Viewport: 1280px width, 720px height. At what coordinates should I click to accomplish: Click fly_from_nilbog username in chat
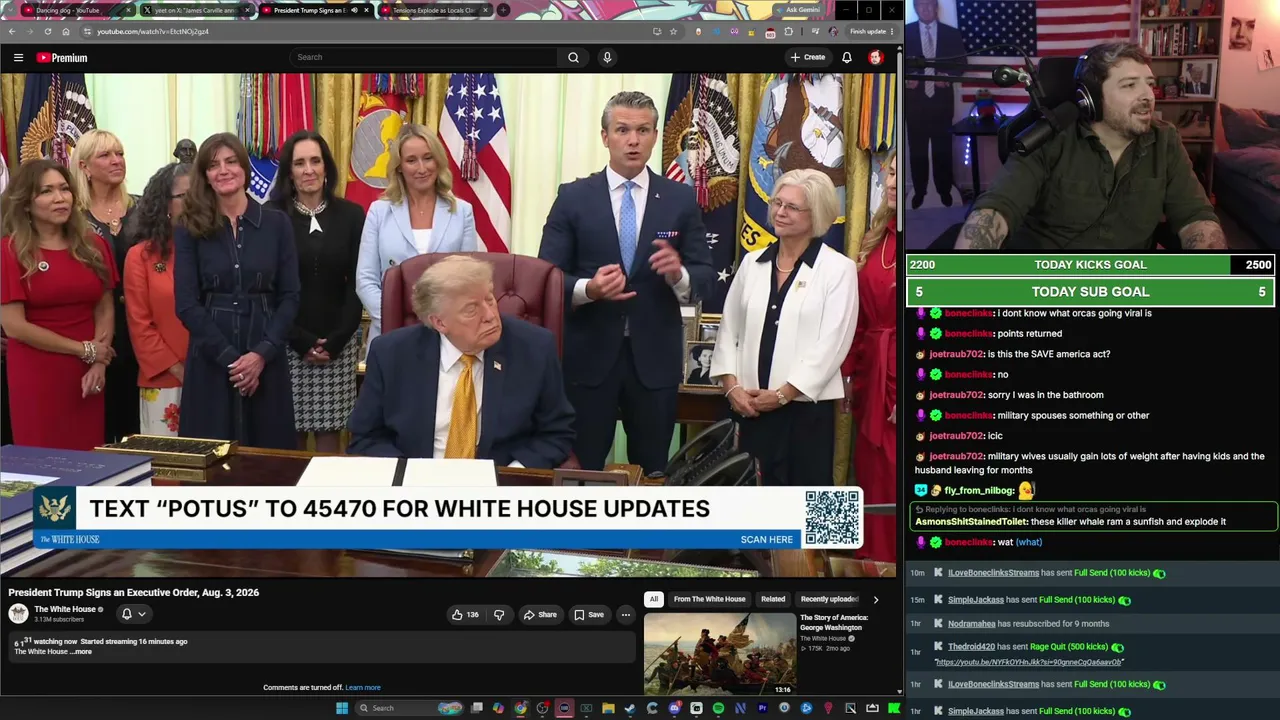tap(979, 491)
